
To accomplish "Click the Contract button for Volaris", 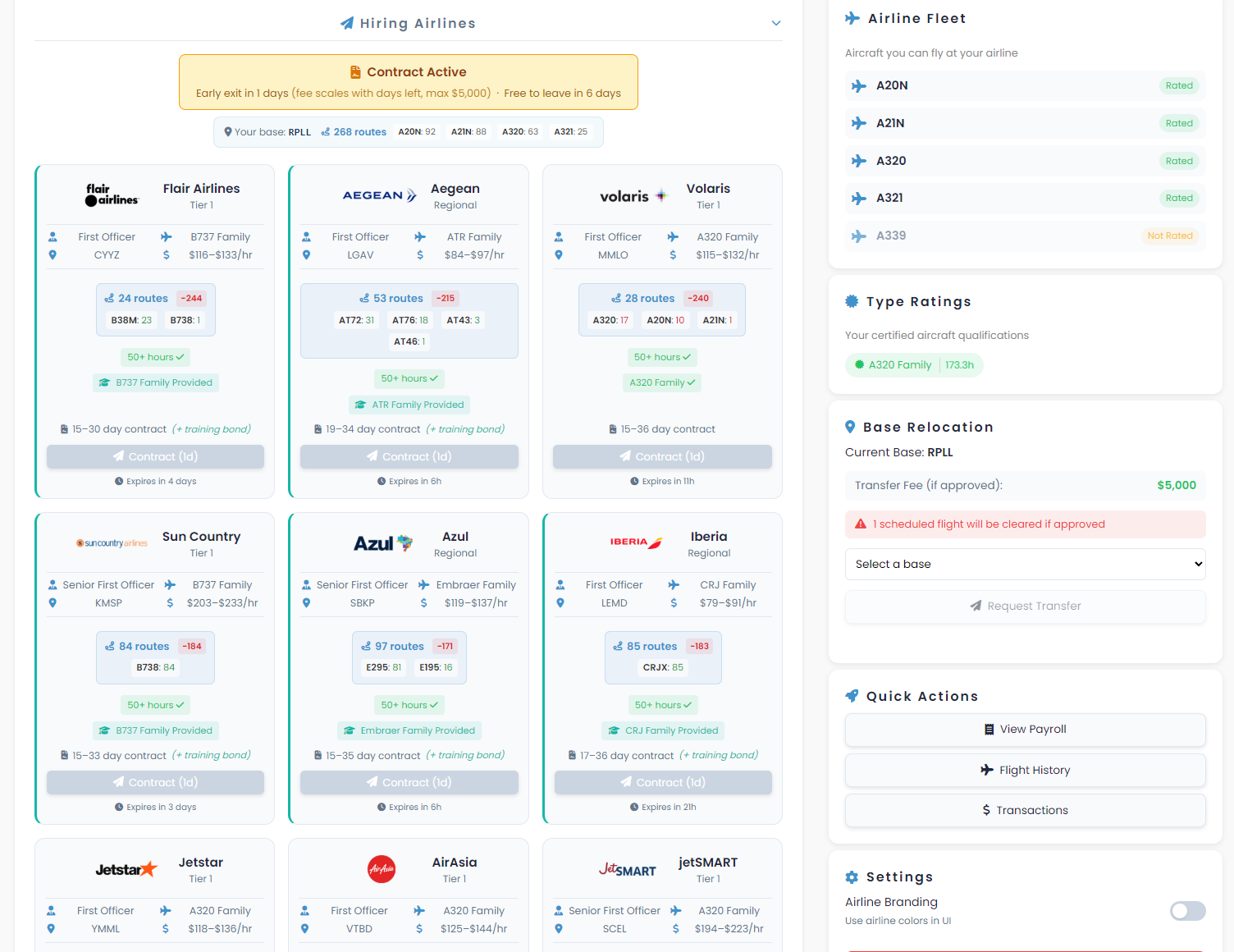I will pyautogui.click(x=662, y=456).
